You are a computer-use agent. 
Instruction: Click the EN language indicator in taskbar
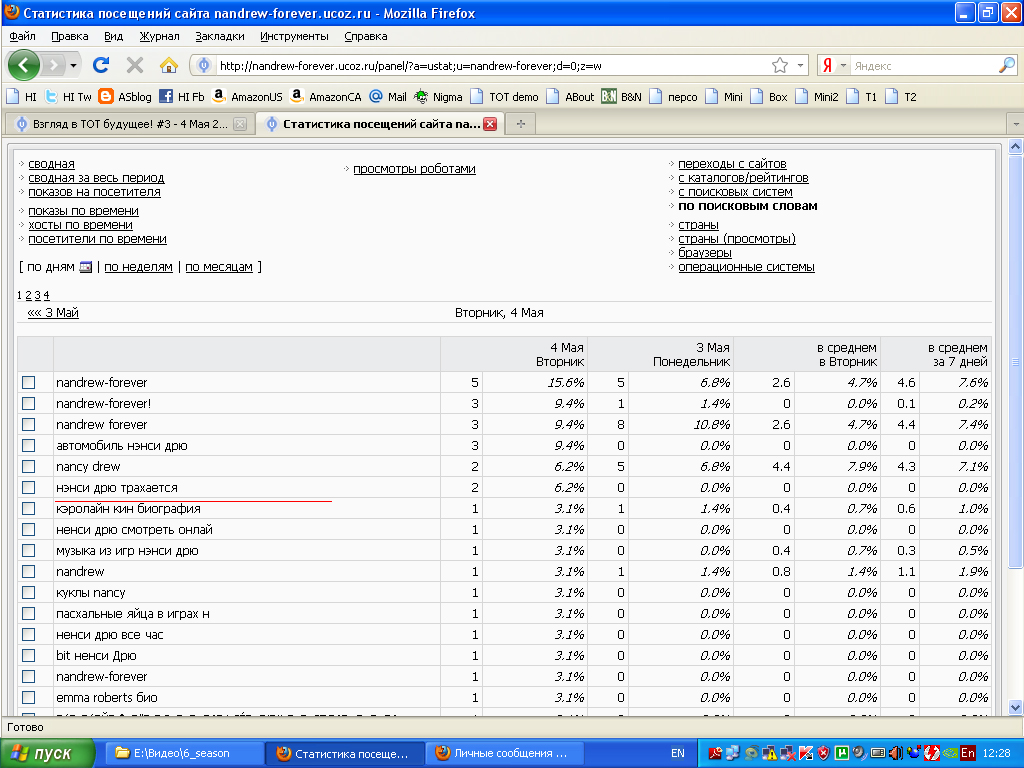(x=678, y=754)
